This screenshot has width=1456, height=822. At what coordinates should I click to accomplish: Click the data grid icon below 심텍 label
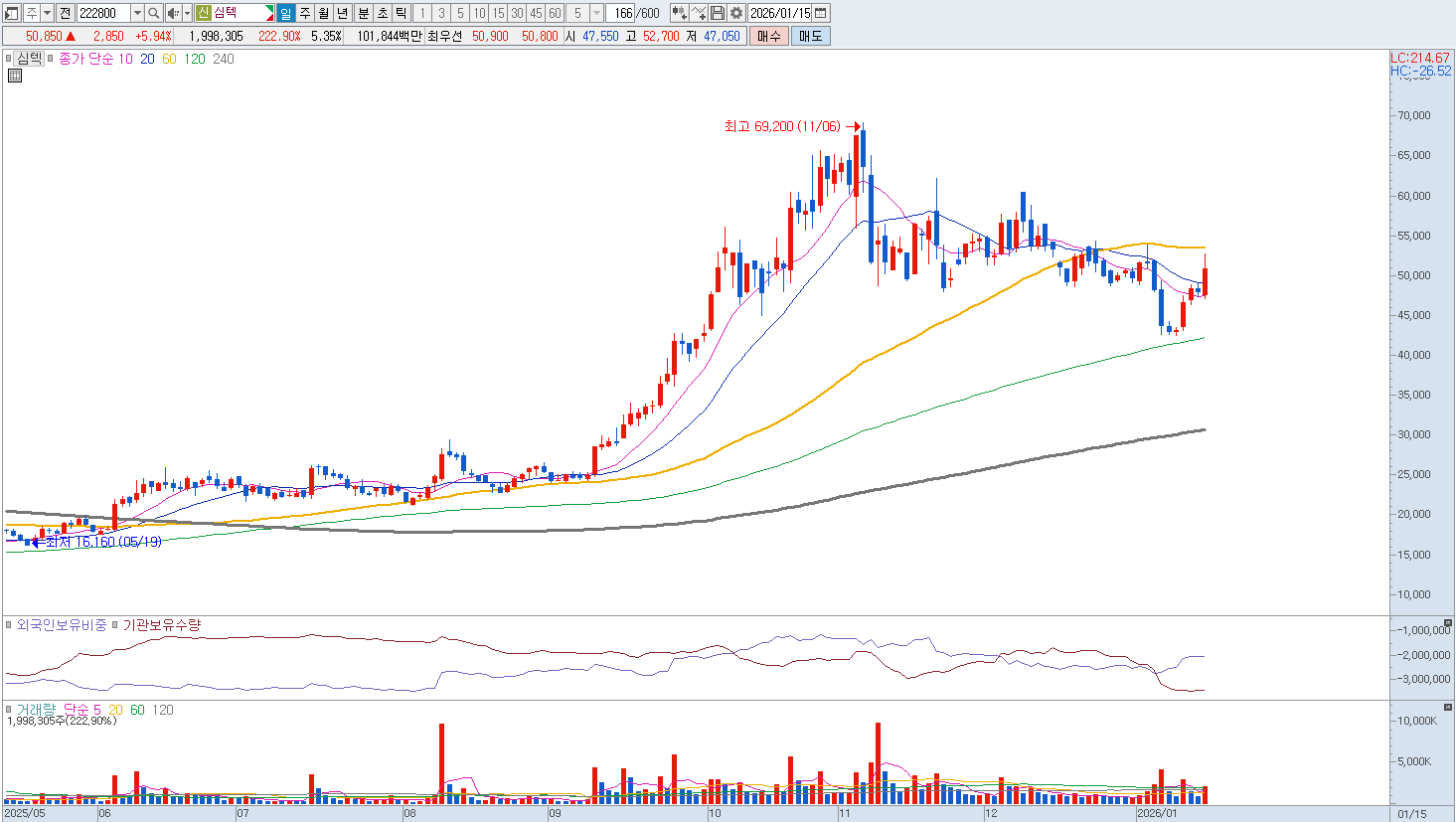tap(15, 76)
